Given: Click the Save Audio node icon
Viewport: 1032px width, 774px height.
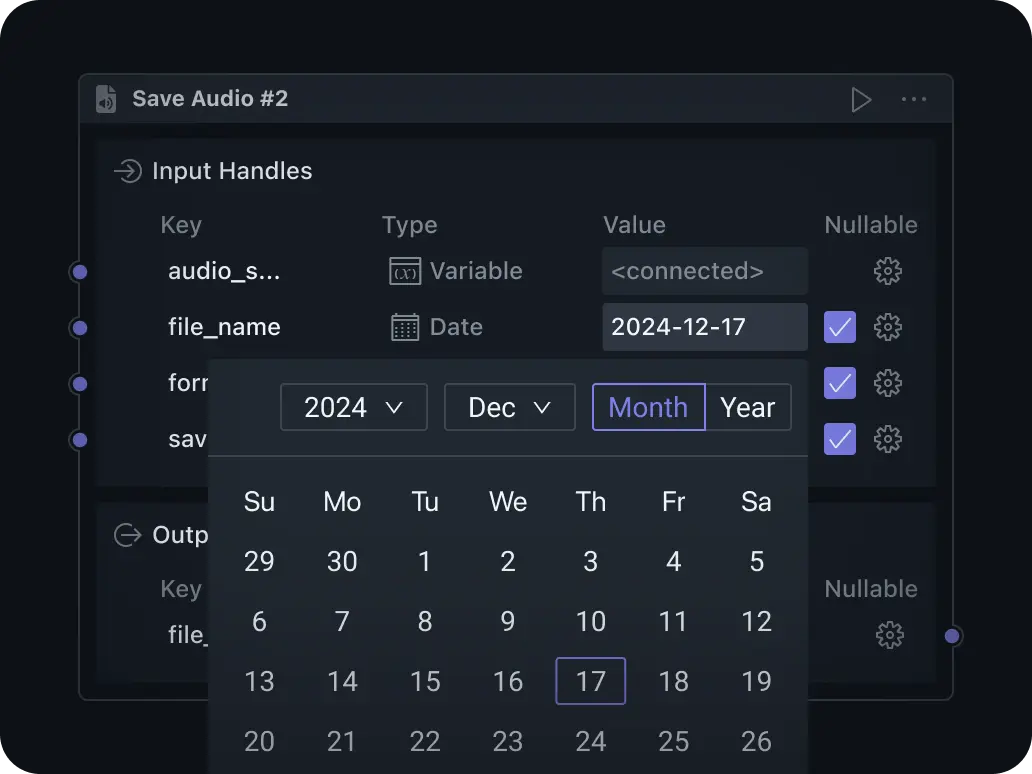Looking at the screenshot, I should click(x=106, y=99).
